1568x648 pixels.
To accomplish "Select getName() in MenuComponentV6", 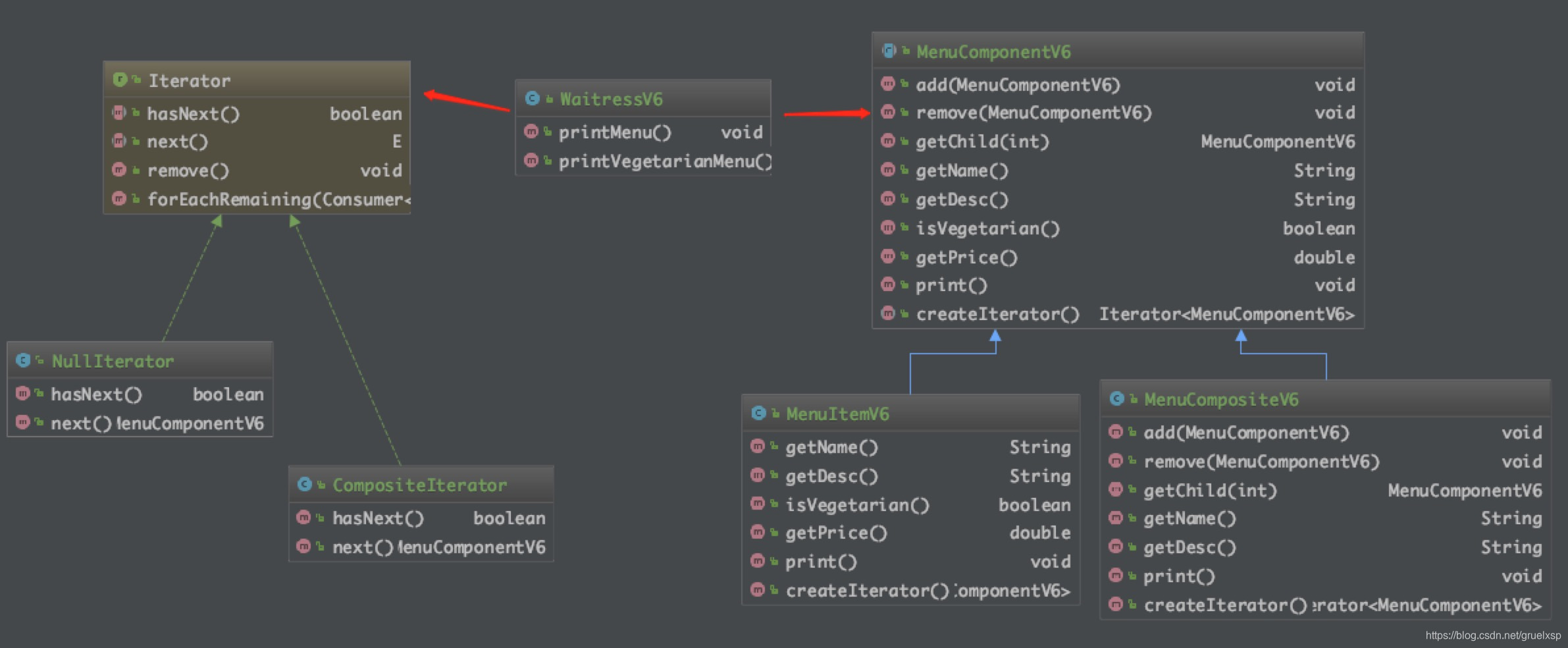I will [962, 171].
